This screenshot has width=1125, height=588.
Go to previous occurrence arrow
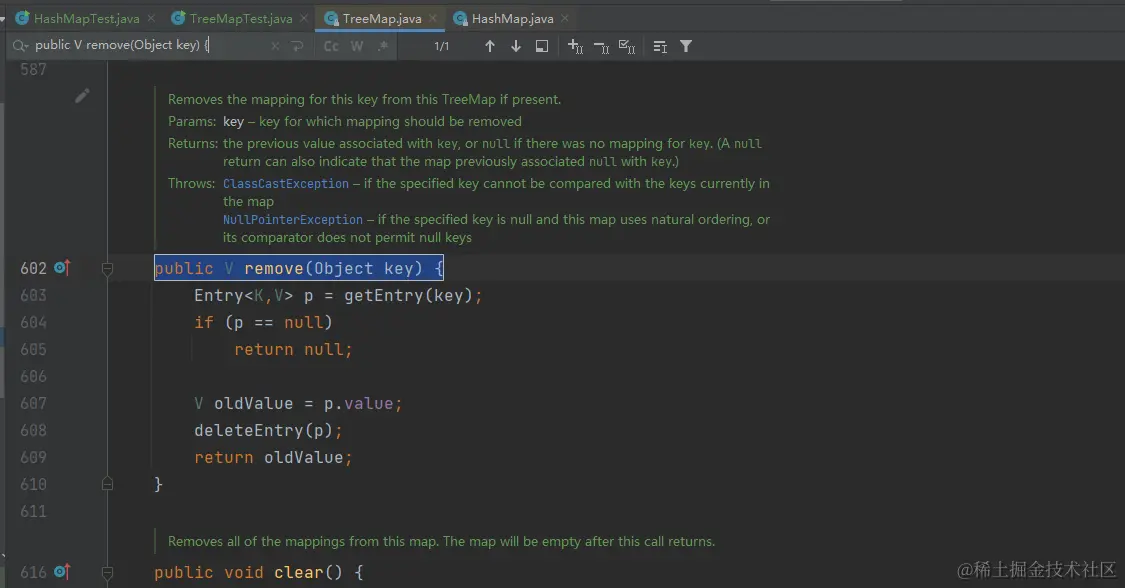[489, 46]
